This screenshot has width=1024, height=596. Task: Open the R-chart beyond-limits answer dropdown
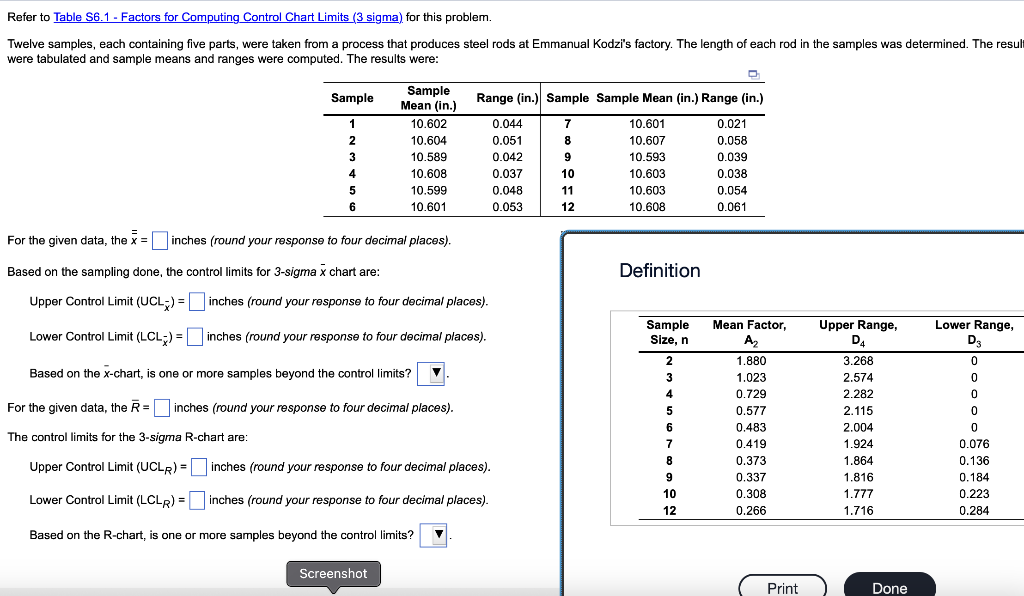click(433, 534)
